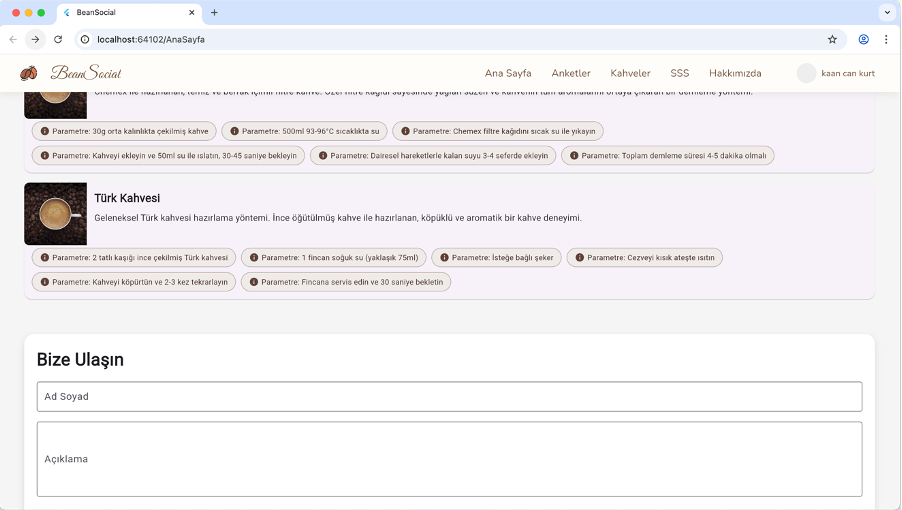Click chip text 'Toplam demleme süresi 4-5 dakika olmalı'

click(x=694, y=155)
